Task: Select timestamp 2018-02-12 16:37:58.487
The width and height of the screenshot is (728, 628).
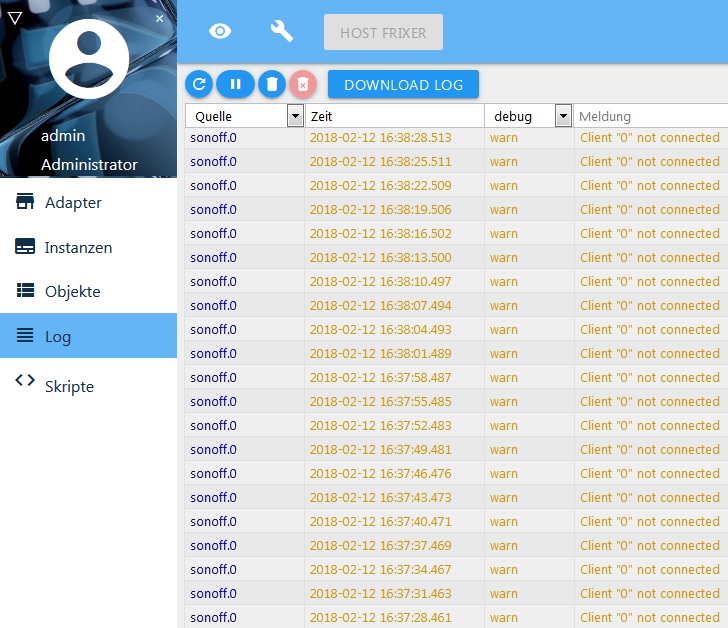Action: click(380, 377)
